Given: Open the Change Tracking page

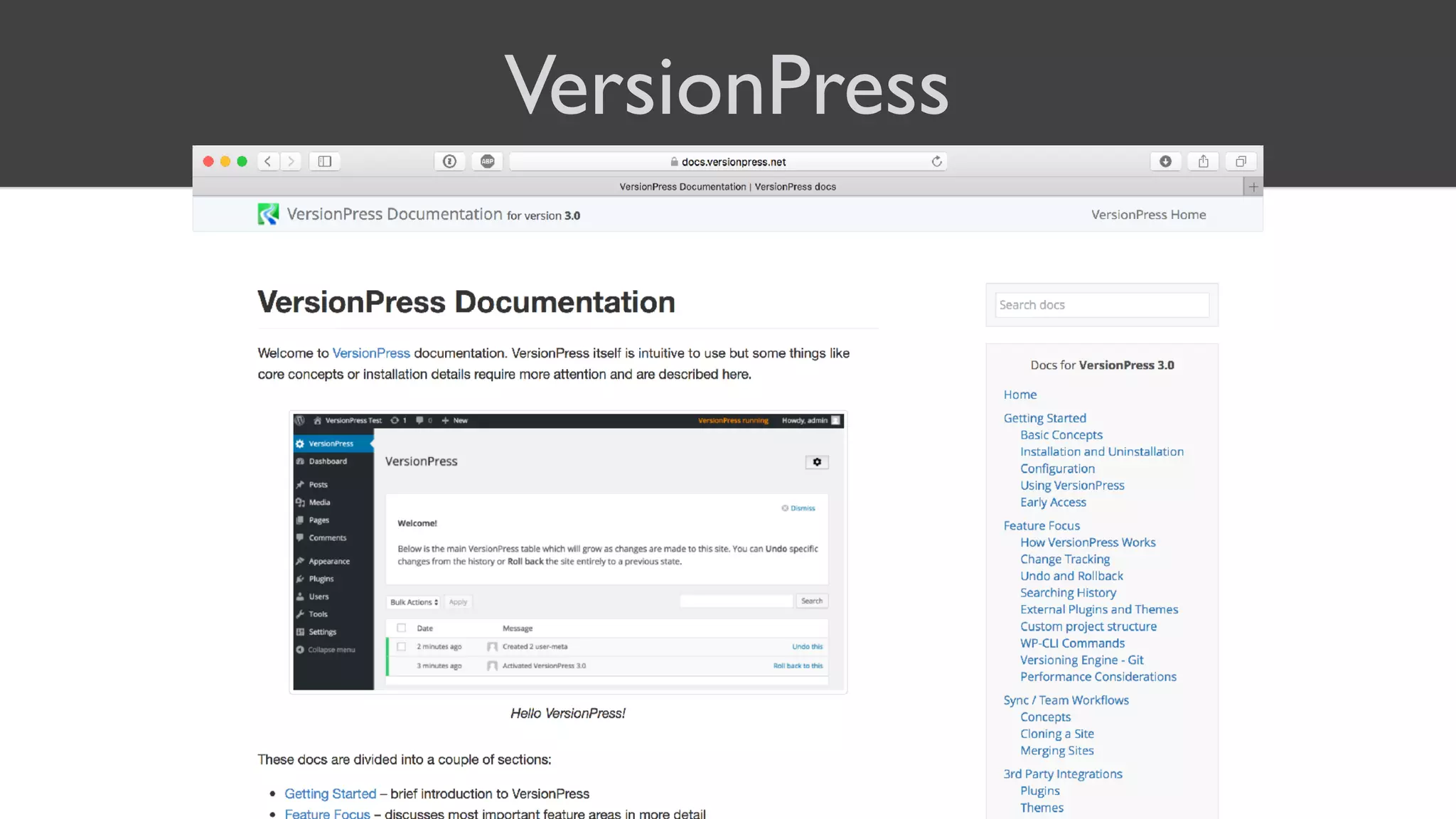Looking at the screenshot, I should click(1064, 560).
